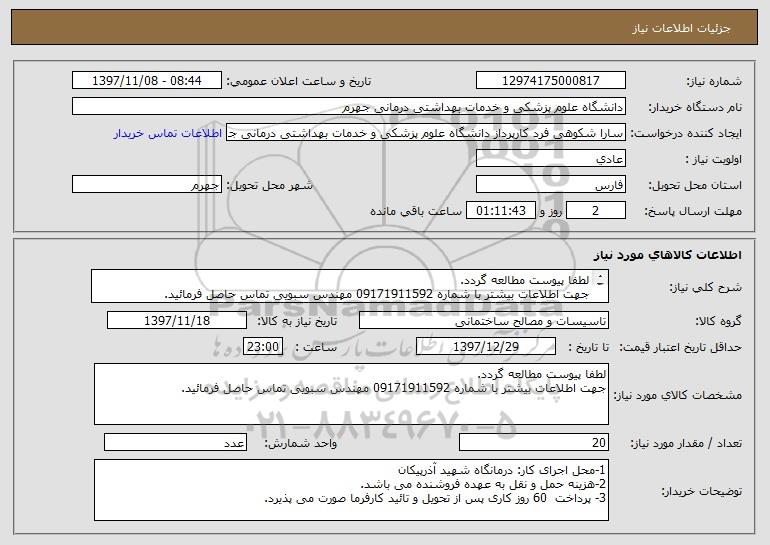Click the مشخصات کالای مورد نیاز text area
Image resolution: width=770 pixels, height=545 pixels.
(351, 394)
